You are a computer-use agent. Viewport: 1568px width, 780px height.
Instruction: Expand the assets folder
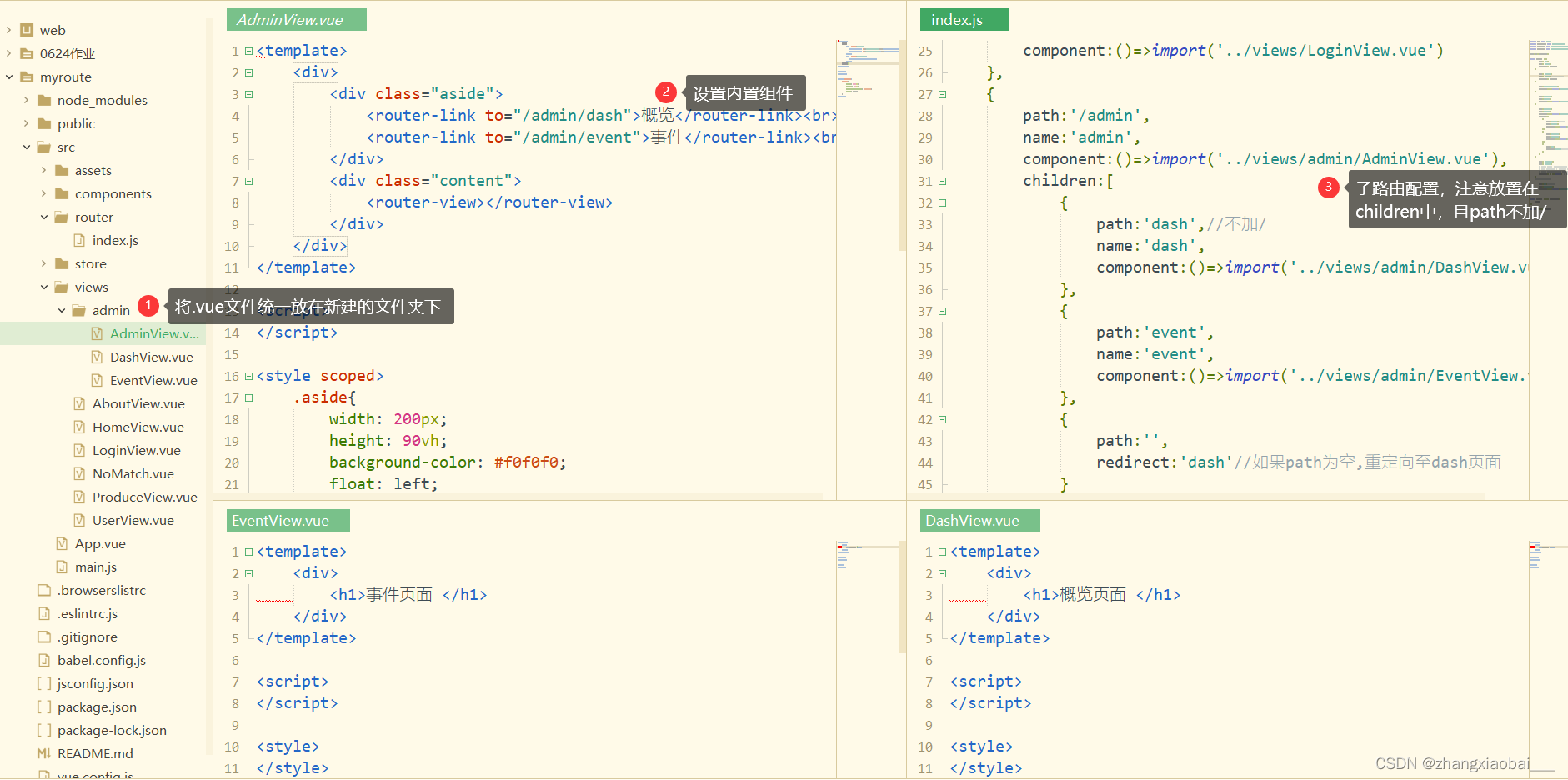43,170
